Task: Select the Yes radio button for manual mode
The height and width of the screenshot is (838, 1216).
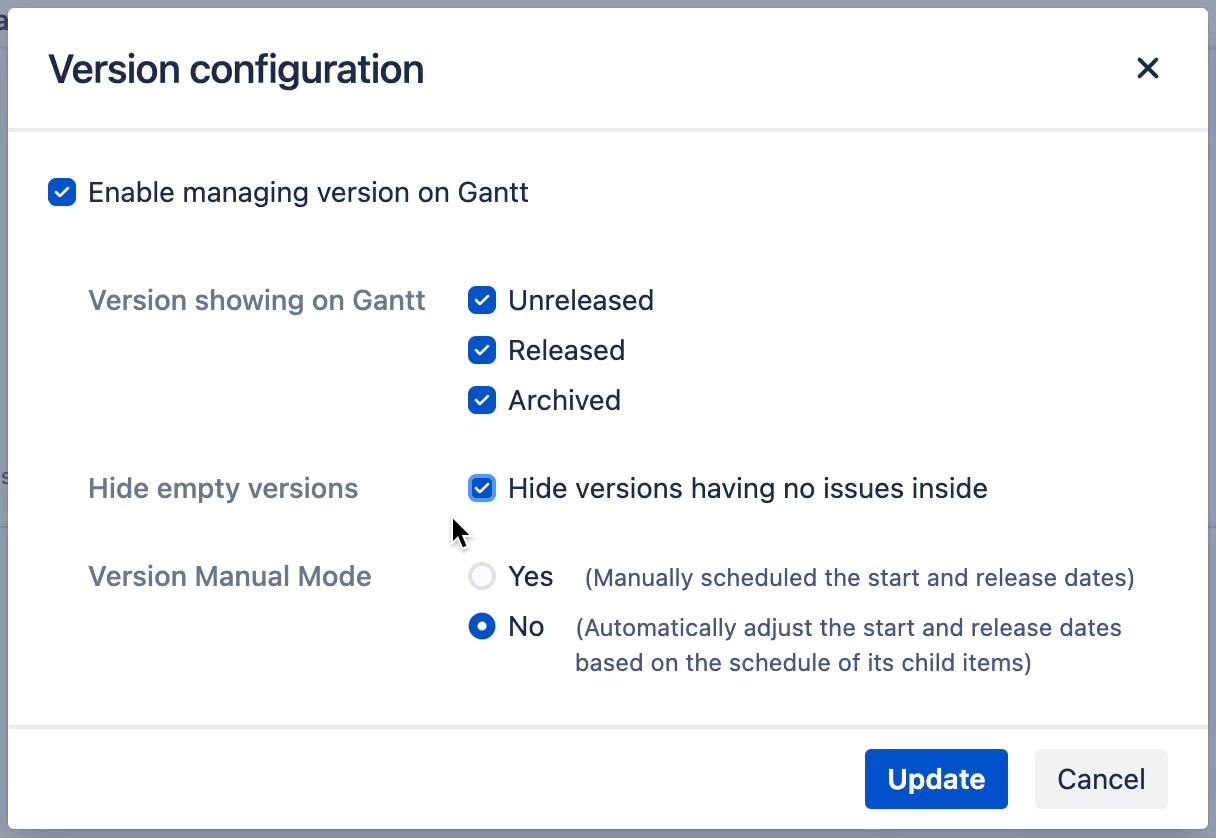Action: coord(482,577)
